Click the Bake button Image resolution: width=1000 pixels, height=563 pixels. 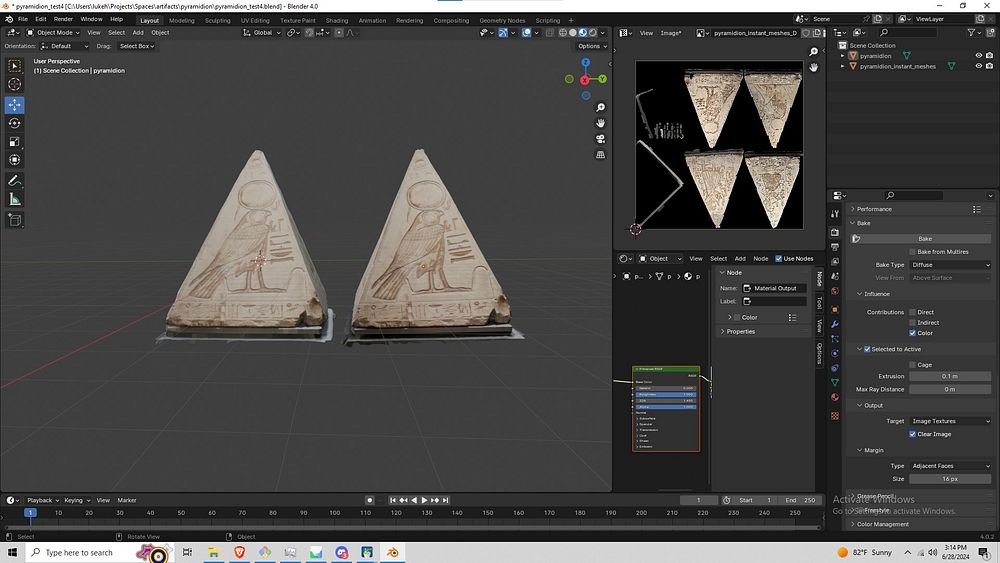925,239
